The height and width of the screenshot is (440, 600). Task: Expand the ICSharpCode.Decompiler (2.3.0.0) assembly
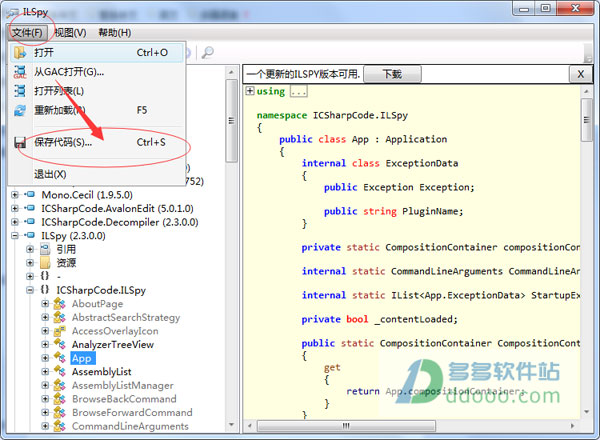(x=15, y=222)
